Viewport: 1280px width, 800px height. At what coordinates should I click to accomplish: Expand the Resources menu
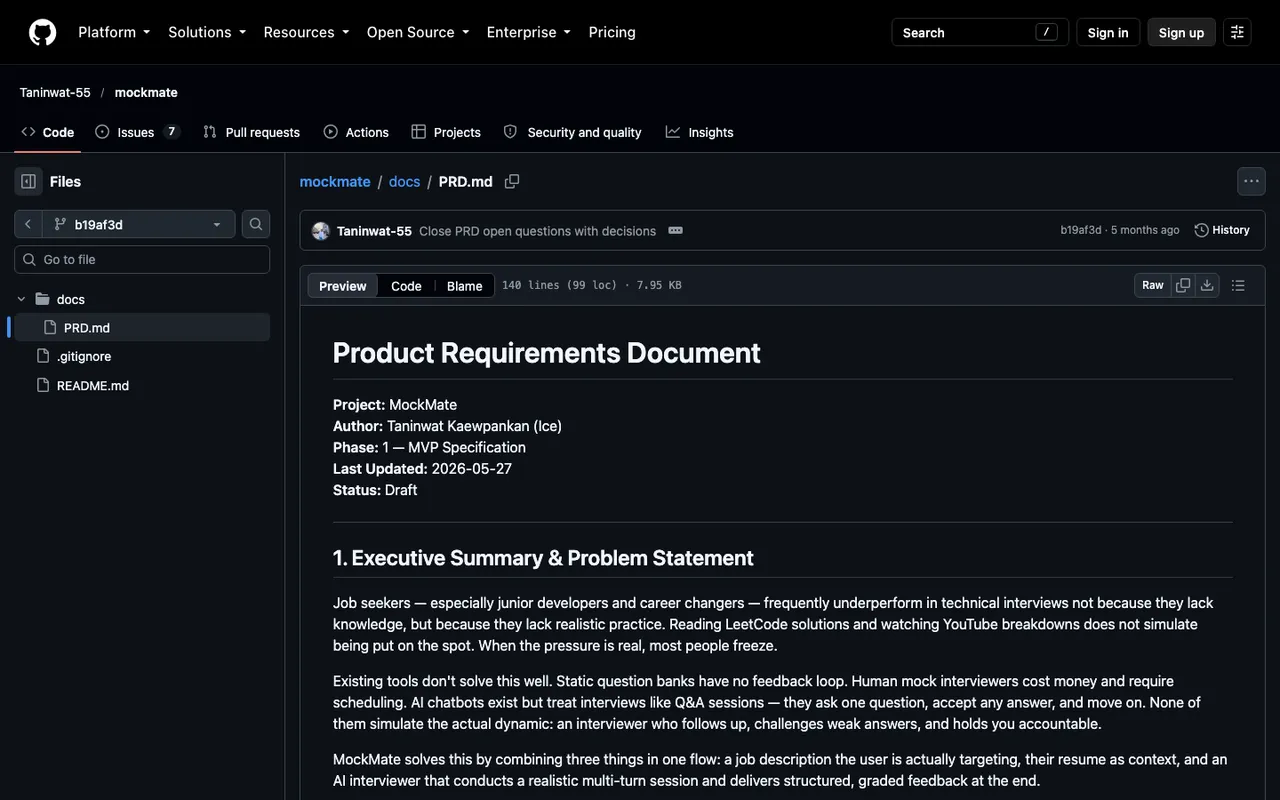(306, 32)
